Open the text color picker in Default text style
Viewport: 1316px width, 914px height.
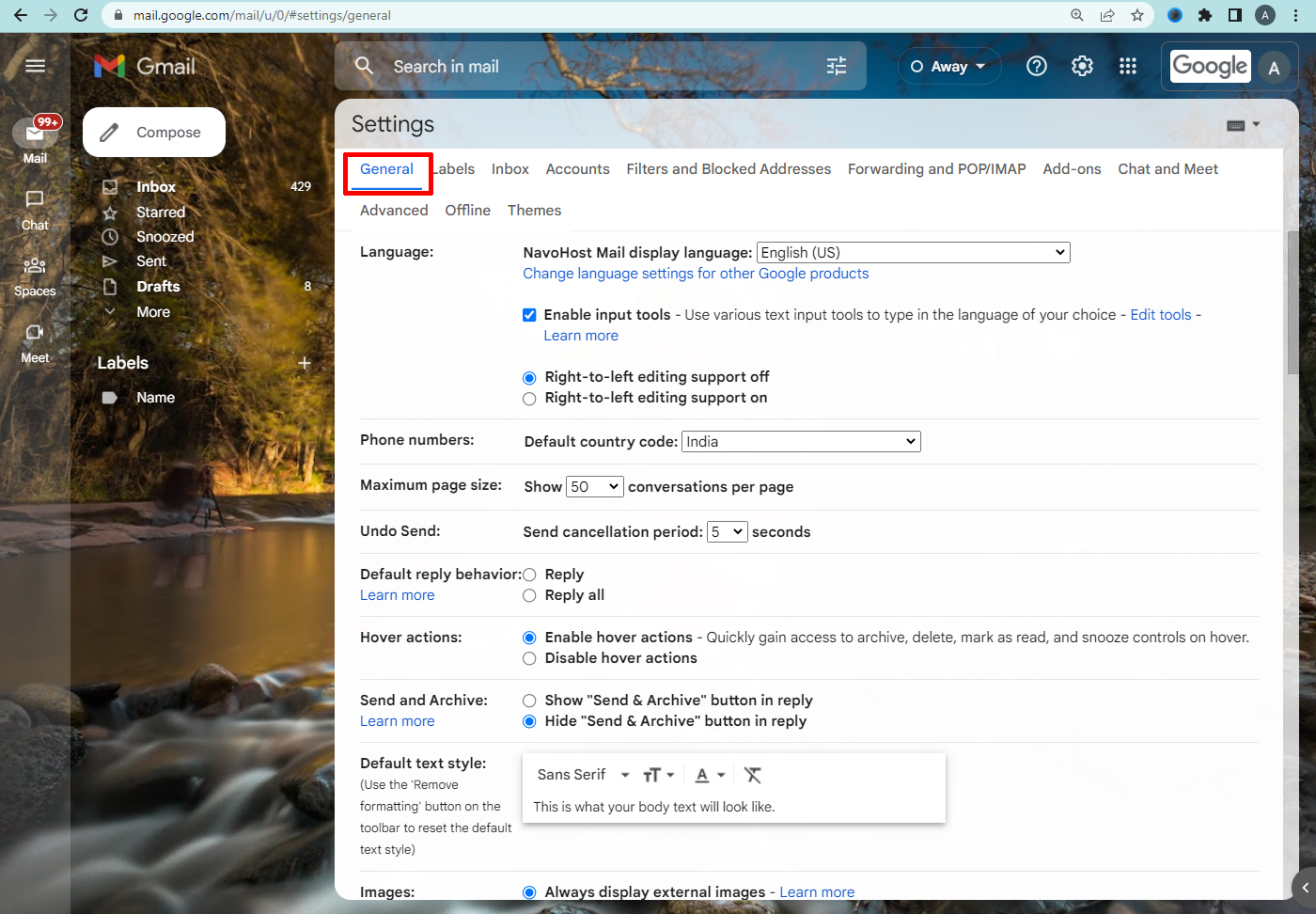point(710,775)
